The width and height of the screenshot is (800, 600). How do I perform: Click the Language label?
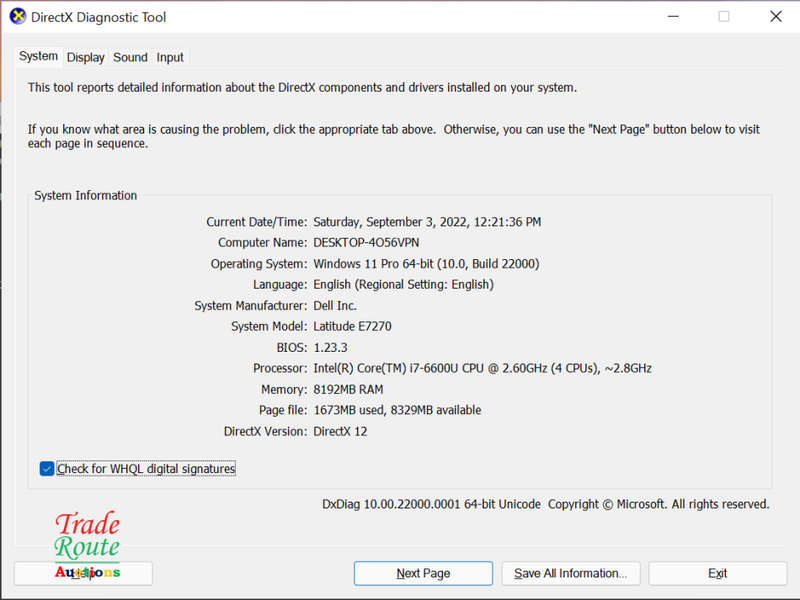pyautogui.click(x=280, y=284)
